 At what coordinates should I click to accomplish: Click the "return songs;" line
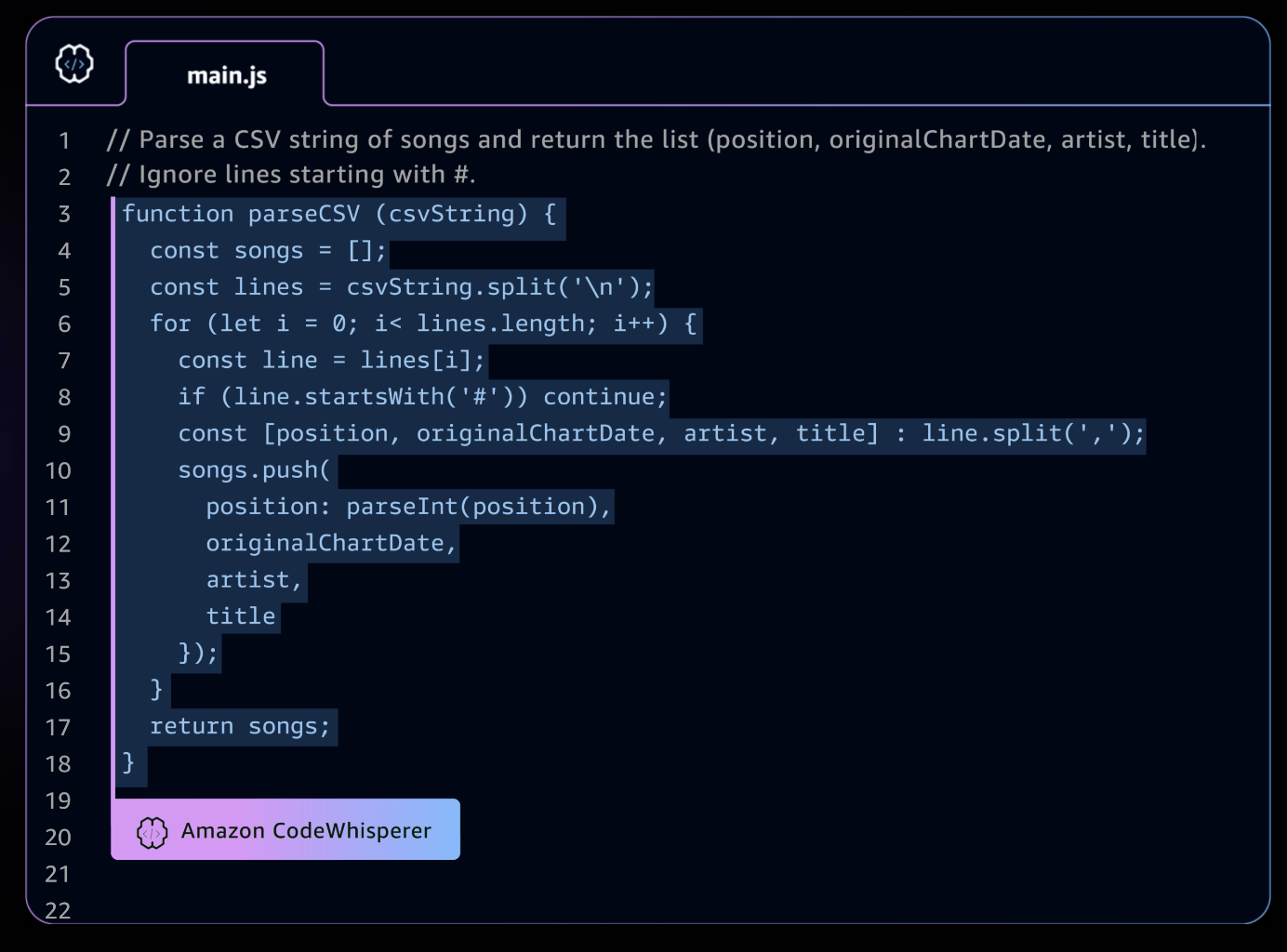pos(240,726)
